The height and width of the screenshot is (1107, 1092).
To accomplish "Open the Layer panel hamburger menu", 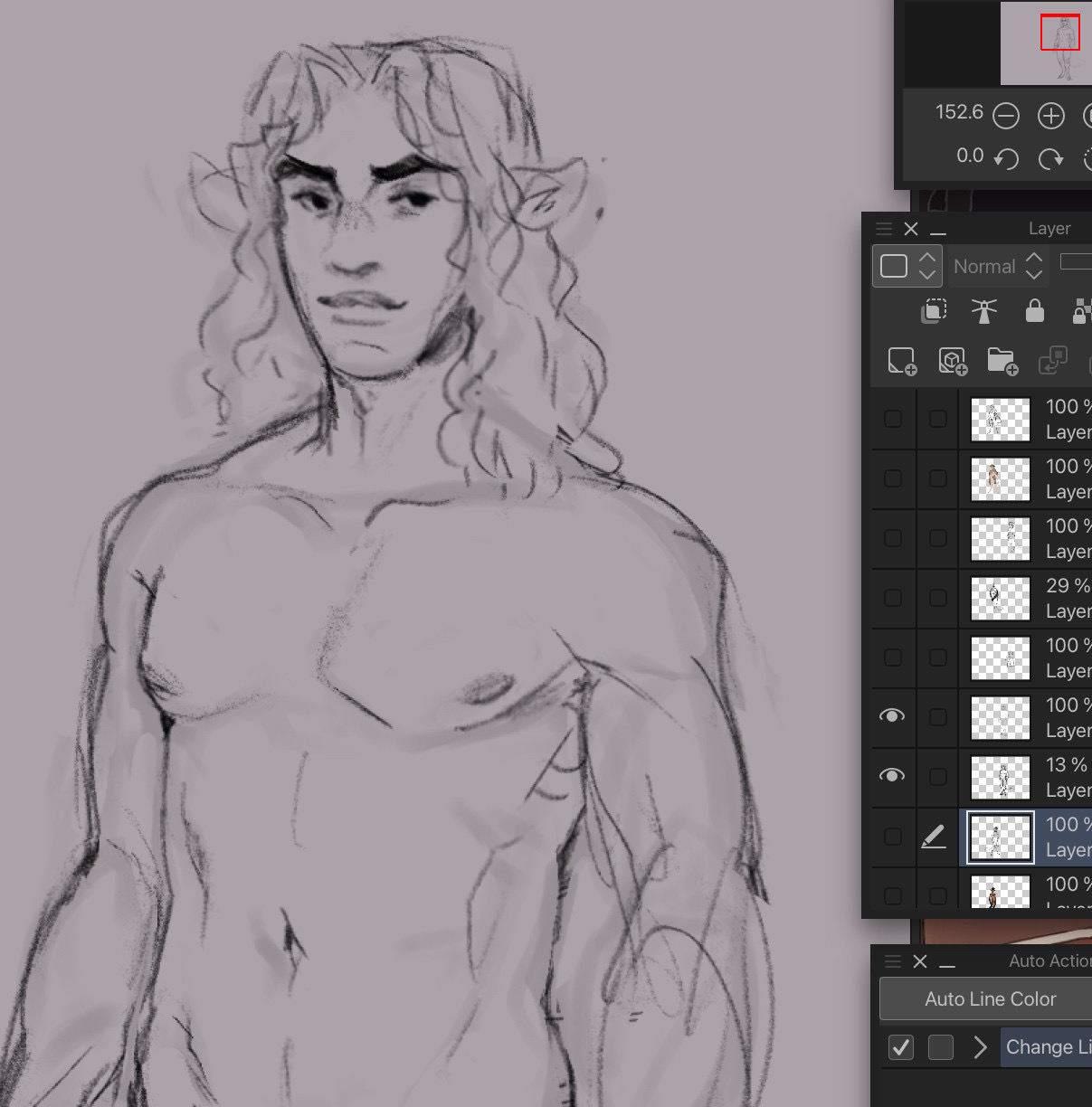I will click(883, 229).
